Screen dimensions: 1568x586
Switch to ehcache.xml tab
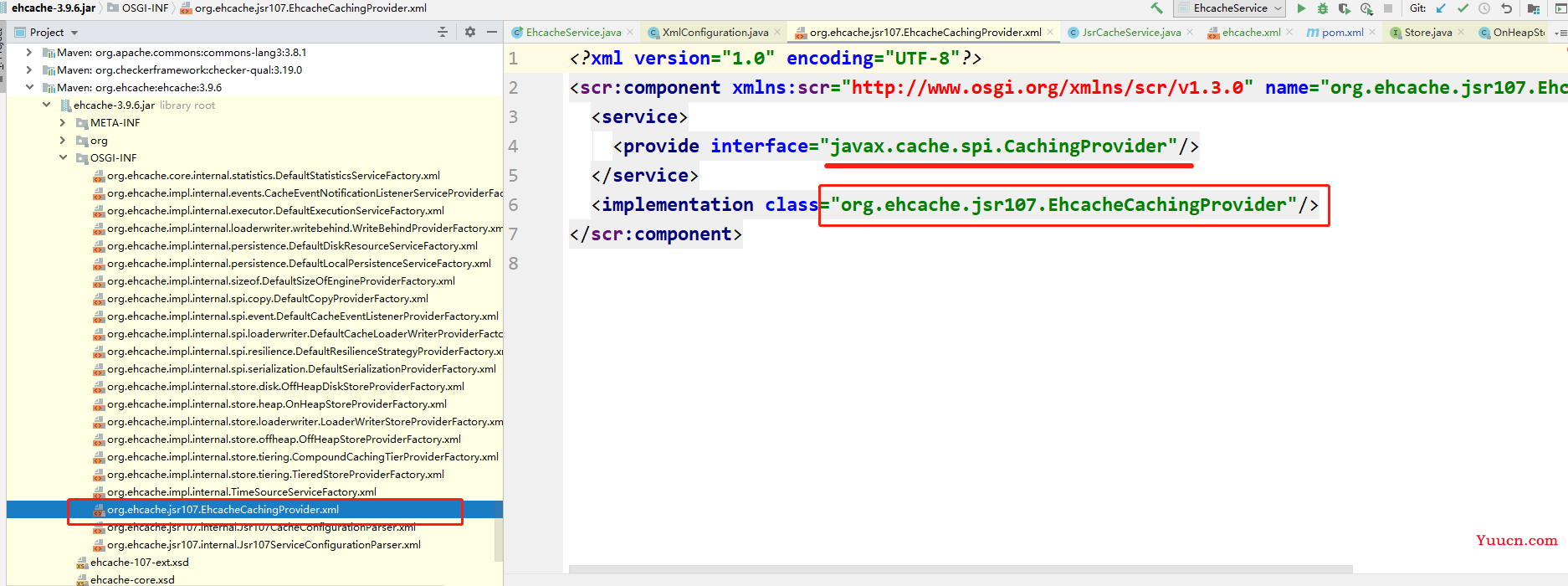pos(1251,33)
